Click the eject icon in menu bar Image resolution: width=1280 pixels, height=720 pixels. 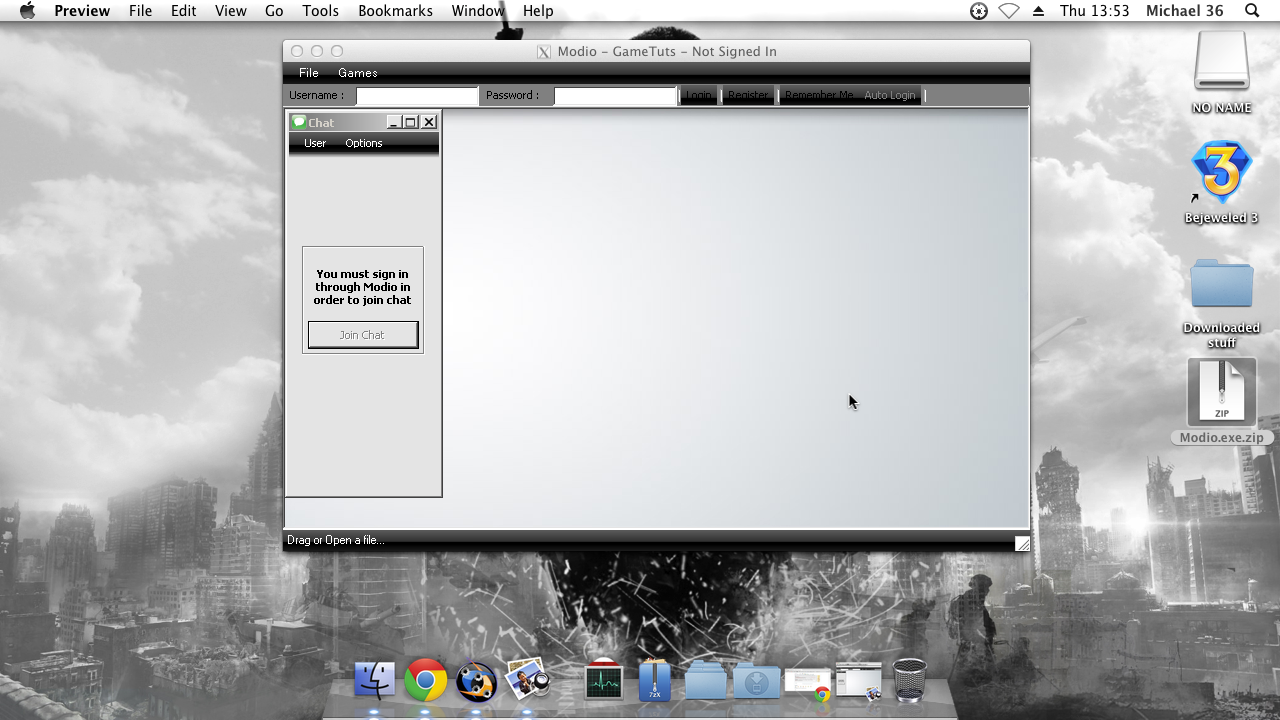tap(1038, 11)
